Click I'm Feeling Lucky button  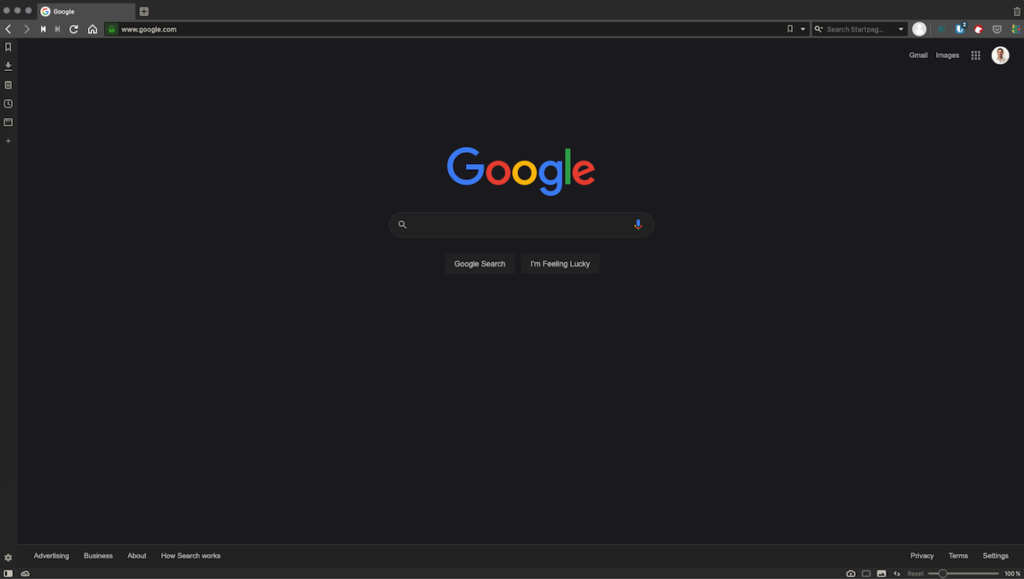560,264
